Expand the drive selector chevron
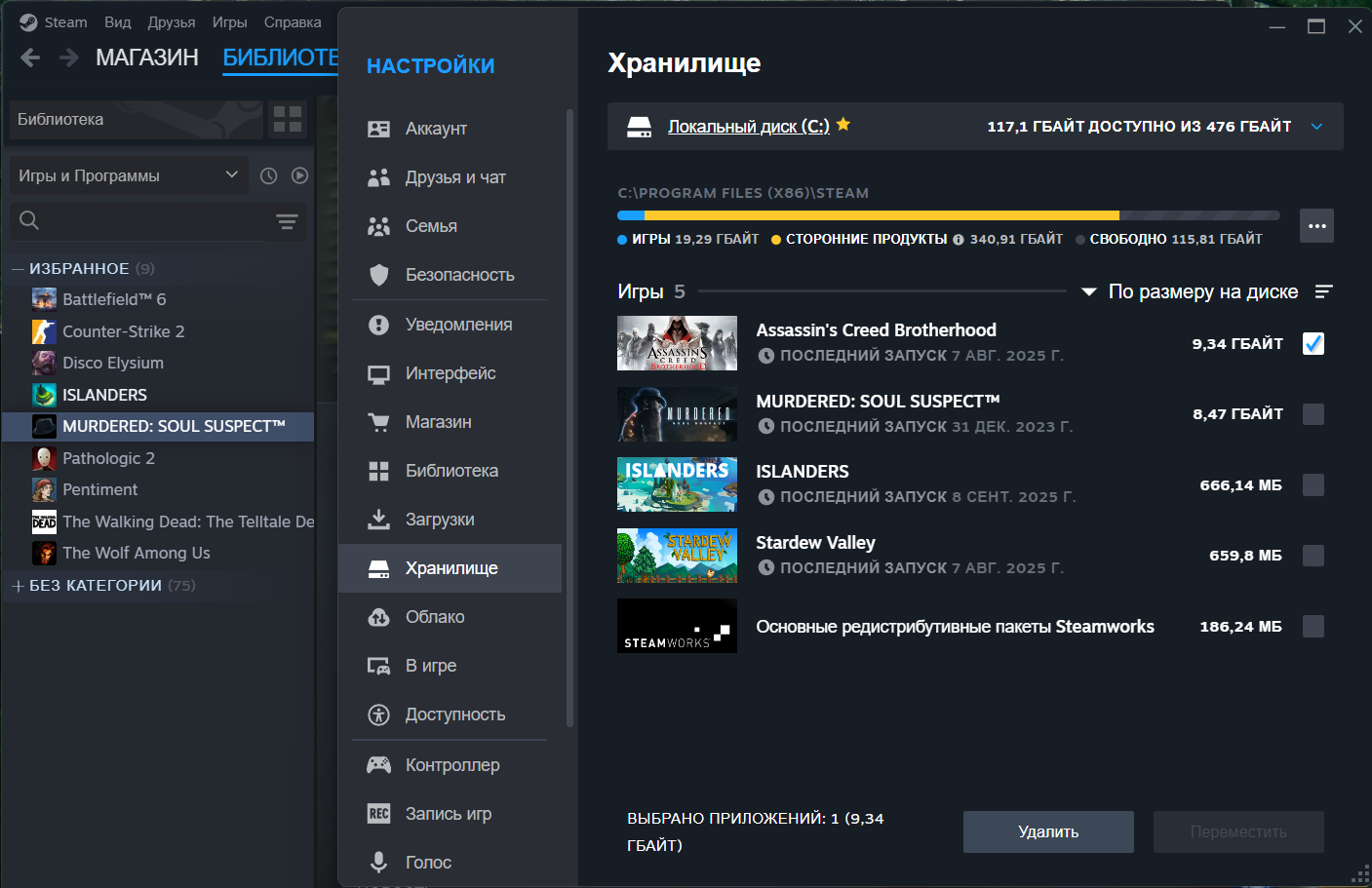Viewport: 1372px width, 888px height. coord(1316,127)
